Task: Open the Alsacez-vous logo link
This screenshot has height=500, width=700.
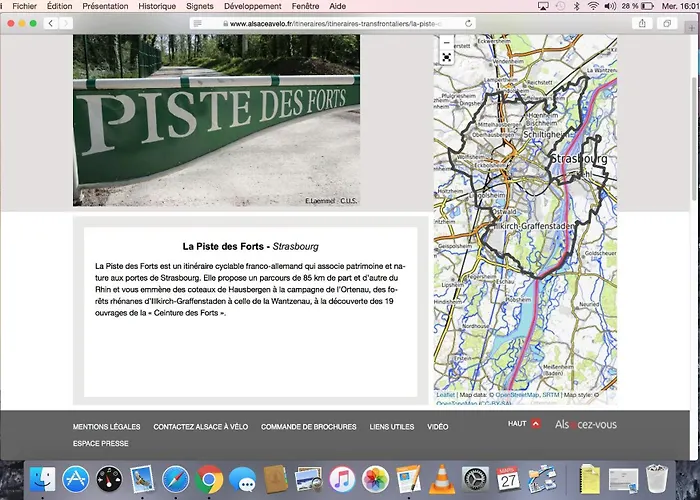Action: tap(586, 425)
